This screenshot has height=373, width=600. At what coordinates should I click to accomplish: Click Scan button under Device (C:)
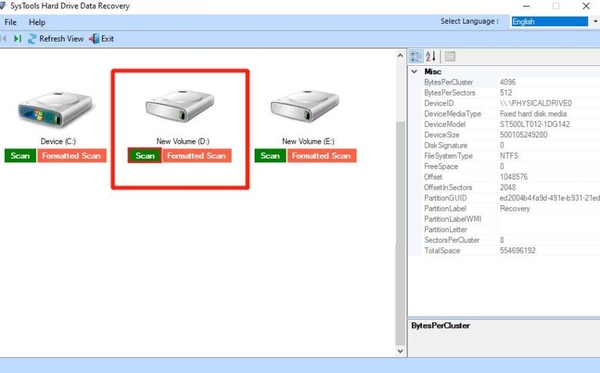pos(20,156)
